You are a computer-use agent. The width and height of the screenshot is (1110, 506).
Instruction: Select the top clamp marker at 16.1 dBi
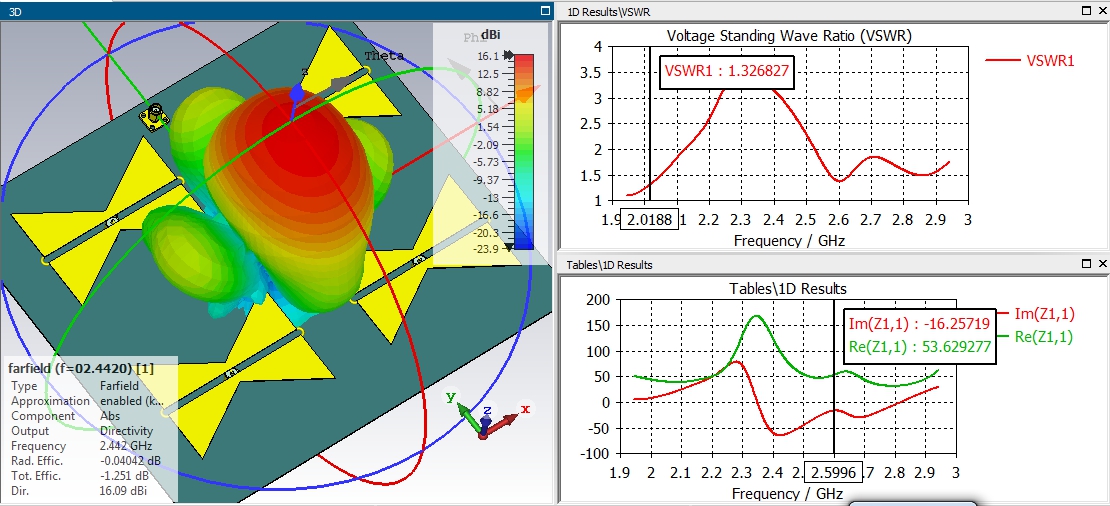click(509, 54)
